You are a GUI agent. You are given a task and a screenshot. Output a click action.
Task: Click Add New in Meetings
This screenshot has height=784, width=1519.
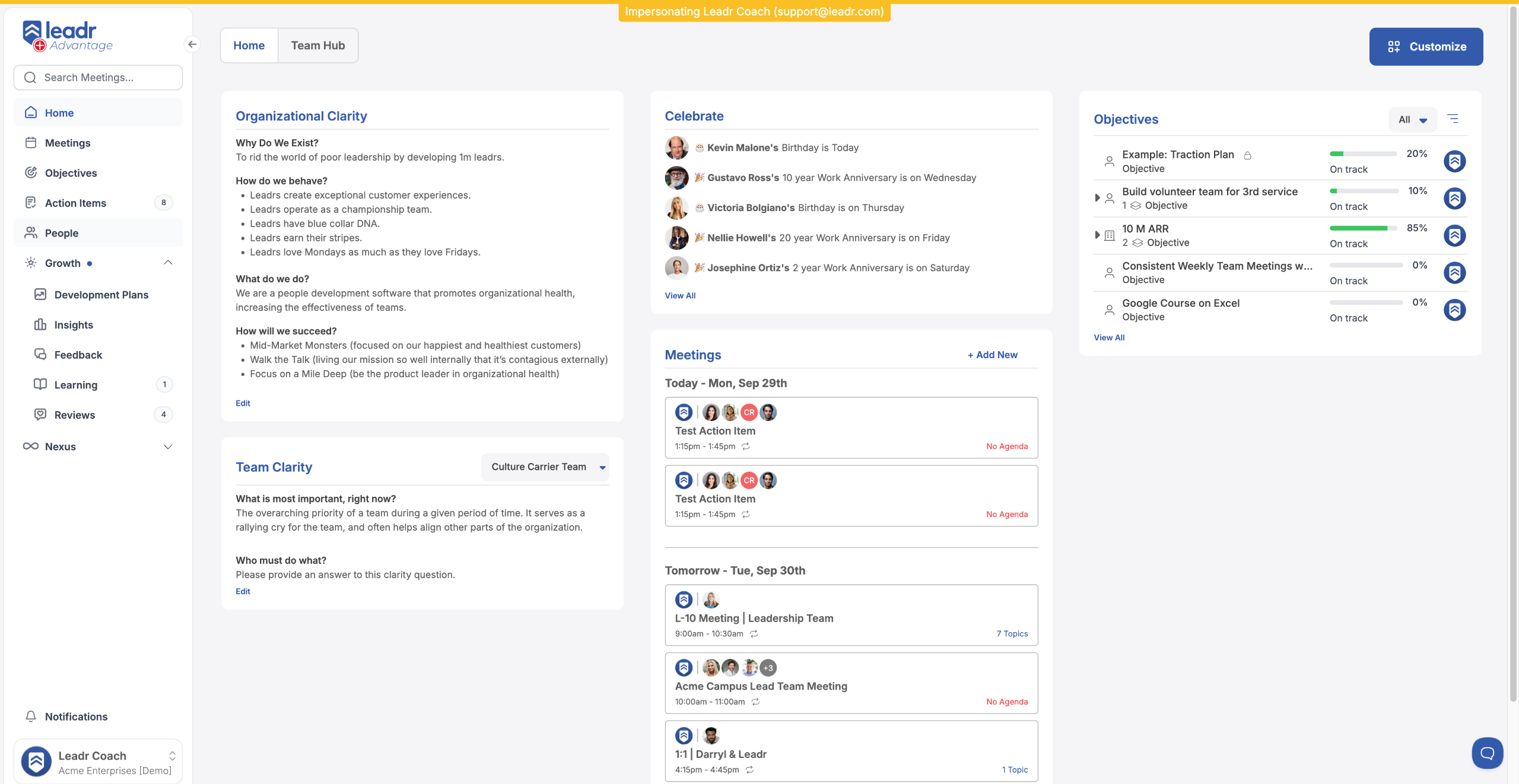(992, 355)
